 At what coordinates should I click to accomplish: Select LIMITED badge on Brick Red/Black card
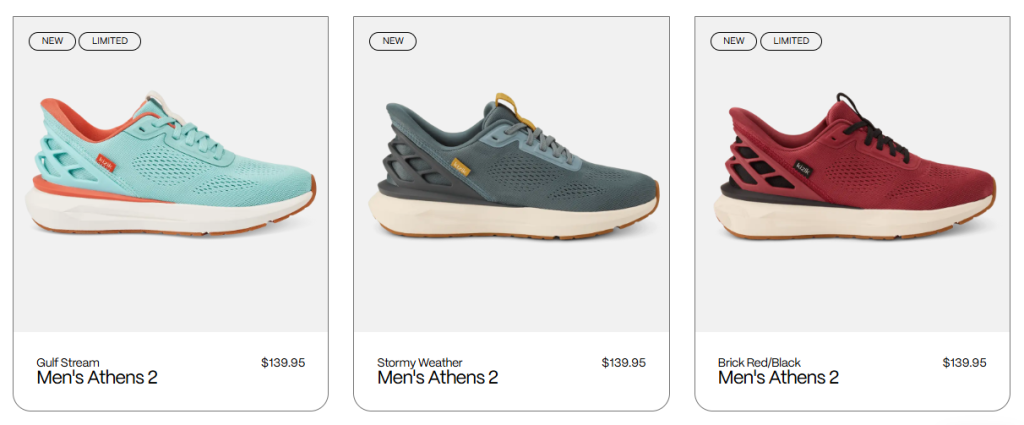pos(791,41)
